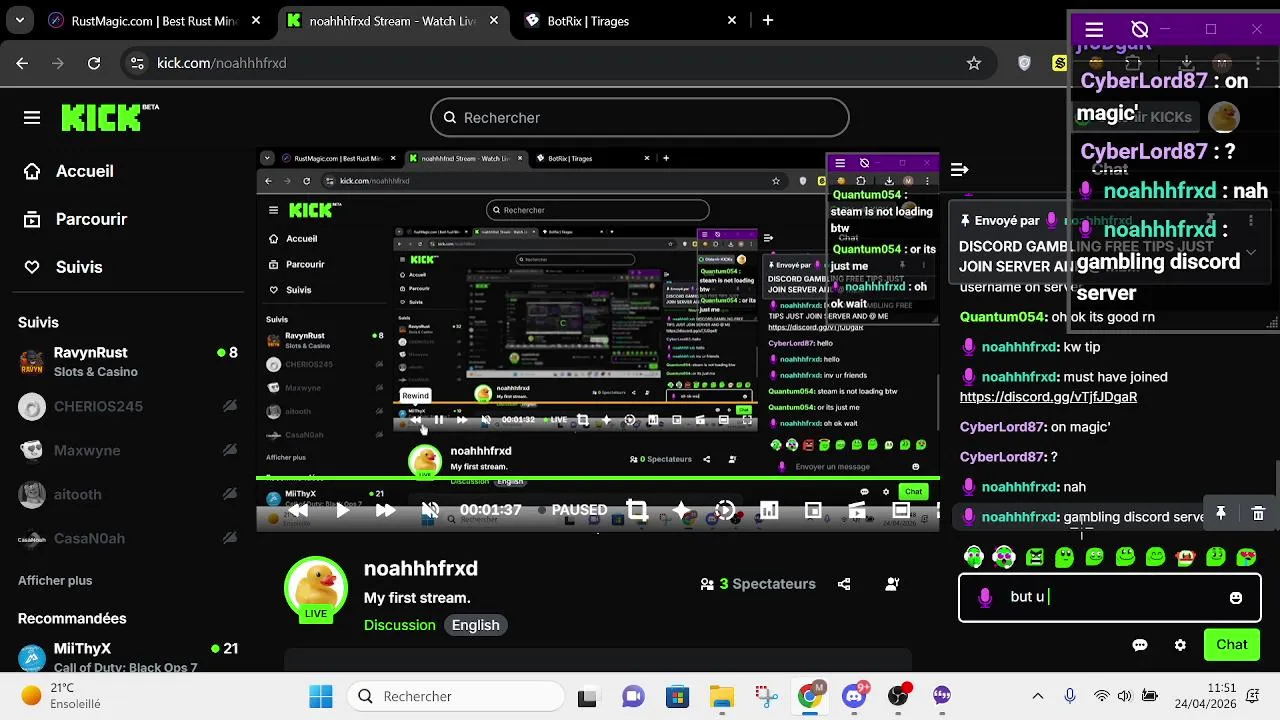Image resolution: width=1280 pixels, height=720 pixels.
Task: Insert the heart-eyes emote
Action: 1247,556
